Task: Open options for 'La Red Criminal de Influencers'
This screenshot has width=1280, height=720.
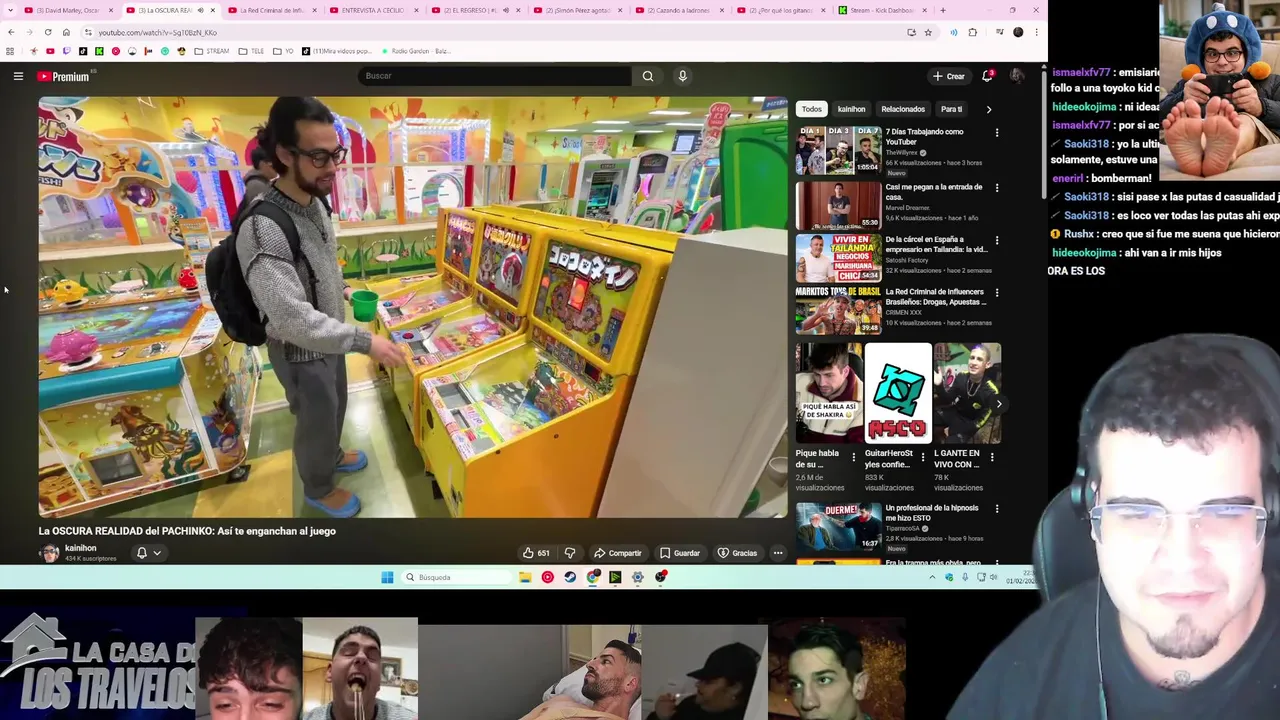Action: click(996, 293)
